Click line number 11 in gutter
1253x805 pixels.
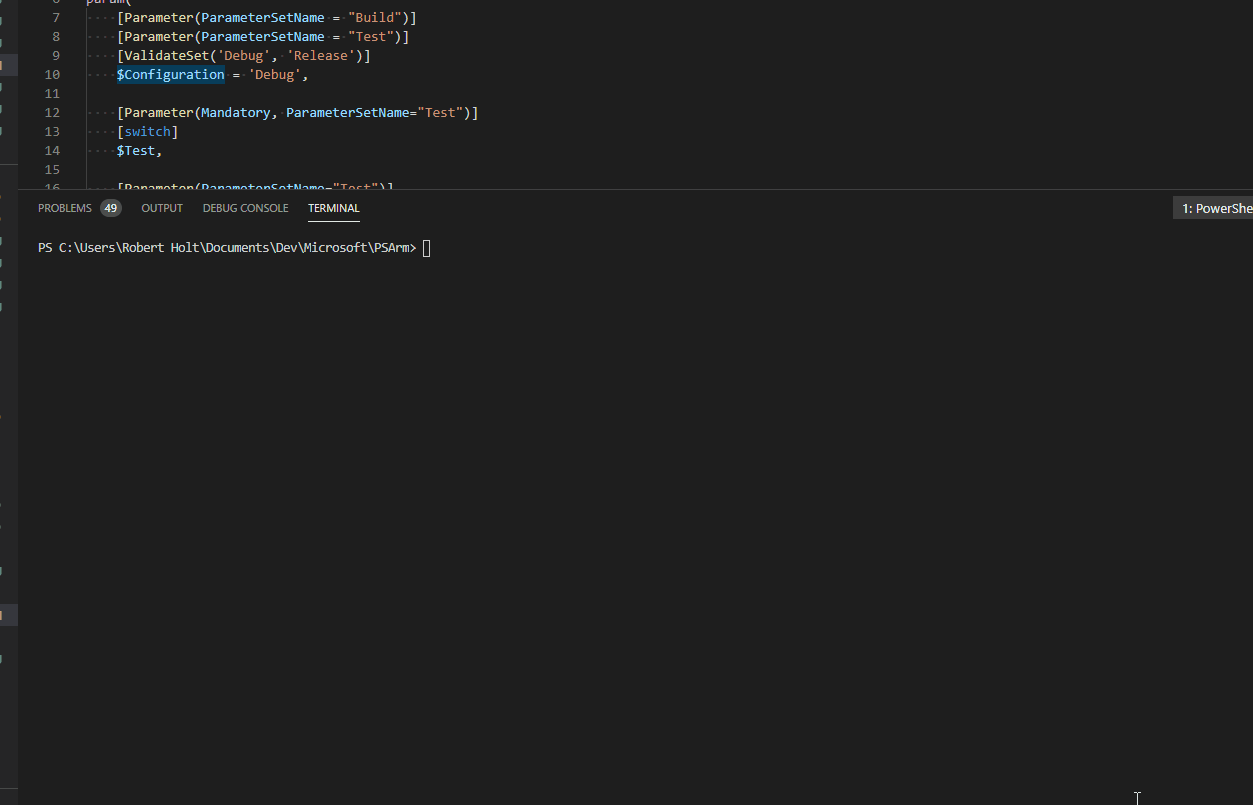53,94
